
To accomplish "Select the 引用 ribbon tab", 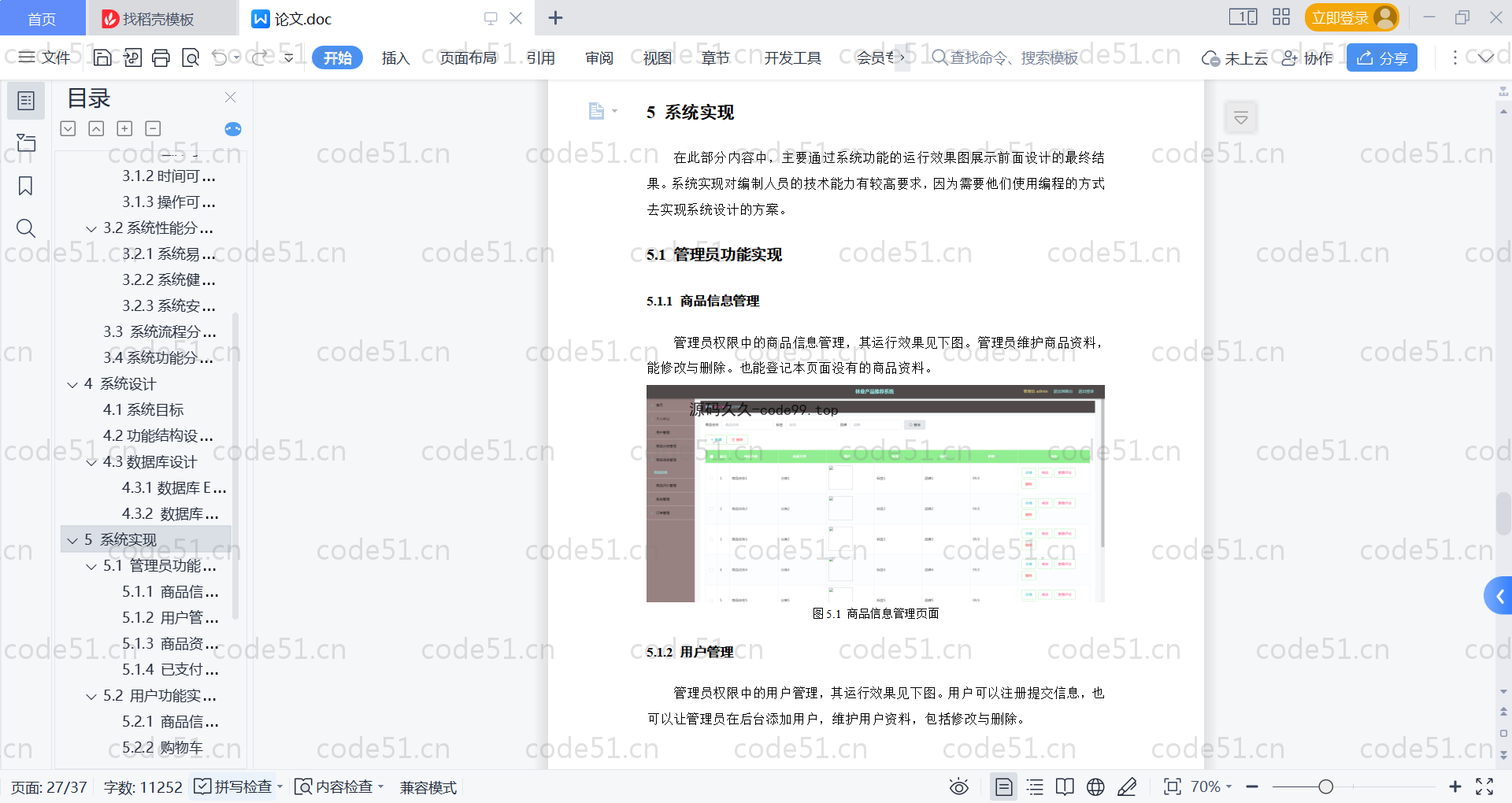I will pos(541,57).
